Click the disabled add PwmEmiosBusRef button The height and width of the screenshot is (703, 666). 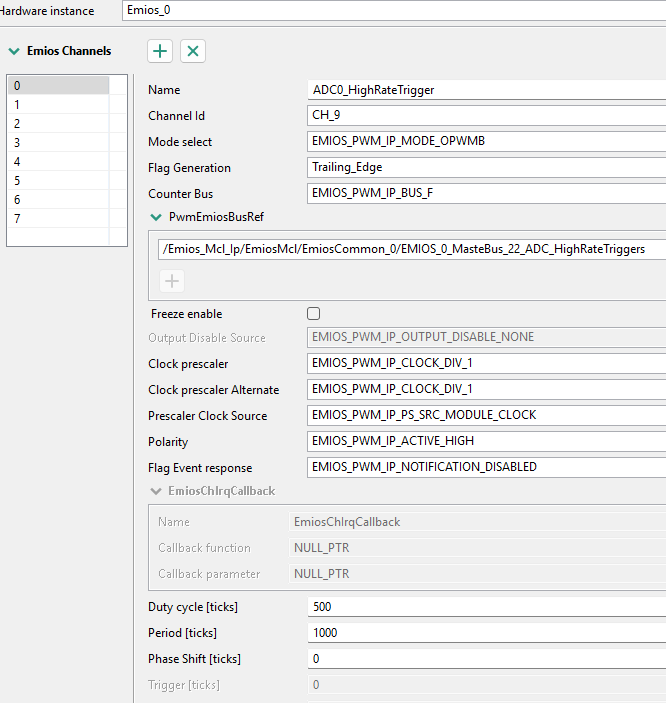172,281
